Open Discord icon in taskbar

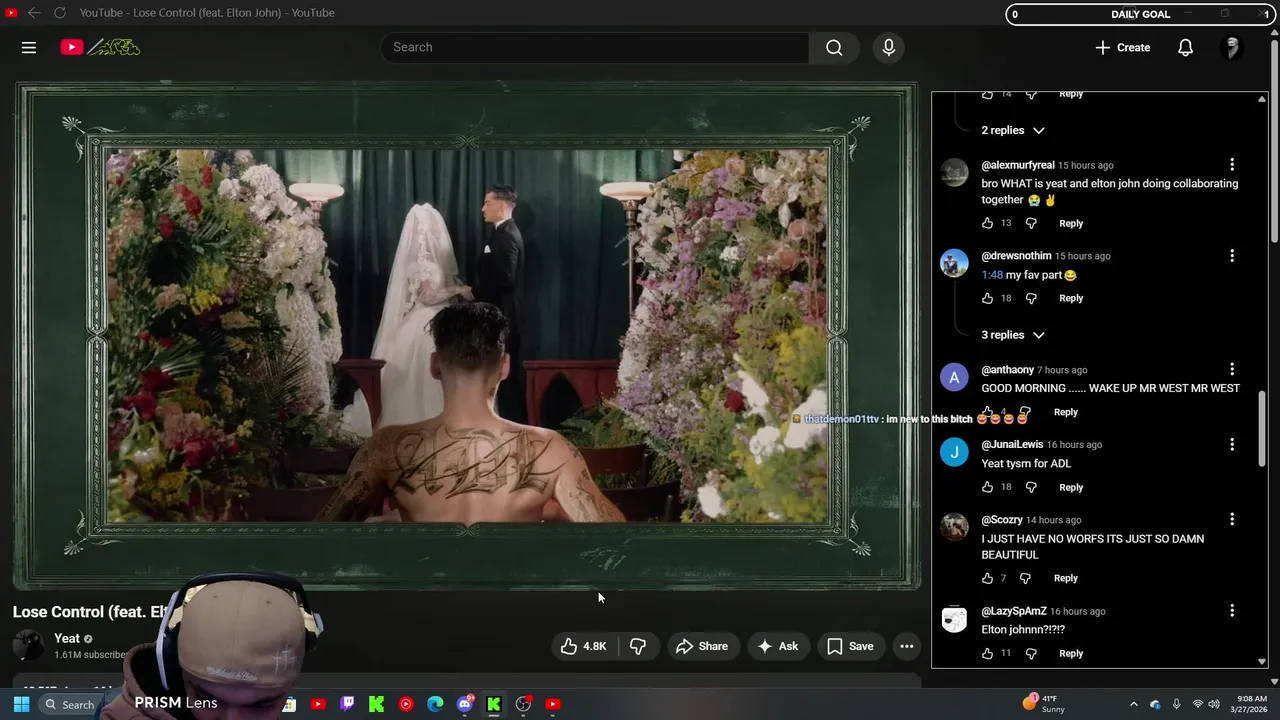[x=464, y=704]
